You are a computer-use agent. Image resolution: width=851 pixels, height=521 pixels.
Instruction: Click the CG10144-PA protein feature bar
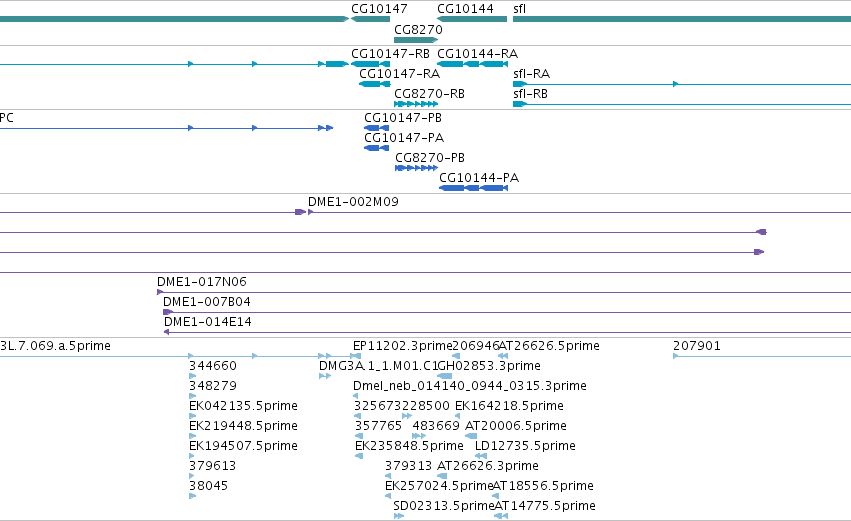473,188
